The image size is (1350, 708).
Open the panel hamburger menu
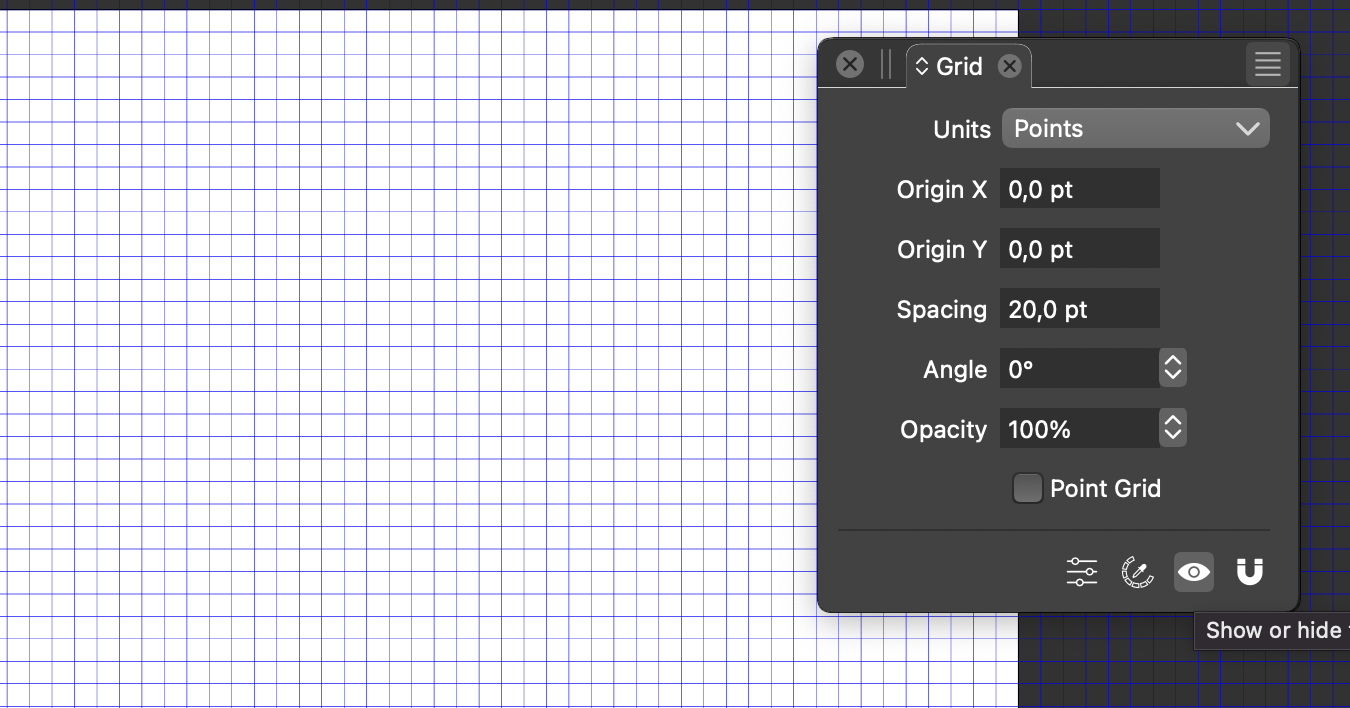pos(1267,66)
